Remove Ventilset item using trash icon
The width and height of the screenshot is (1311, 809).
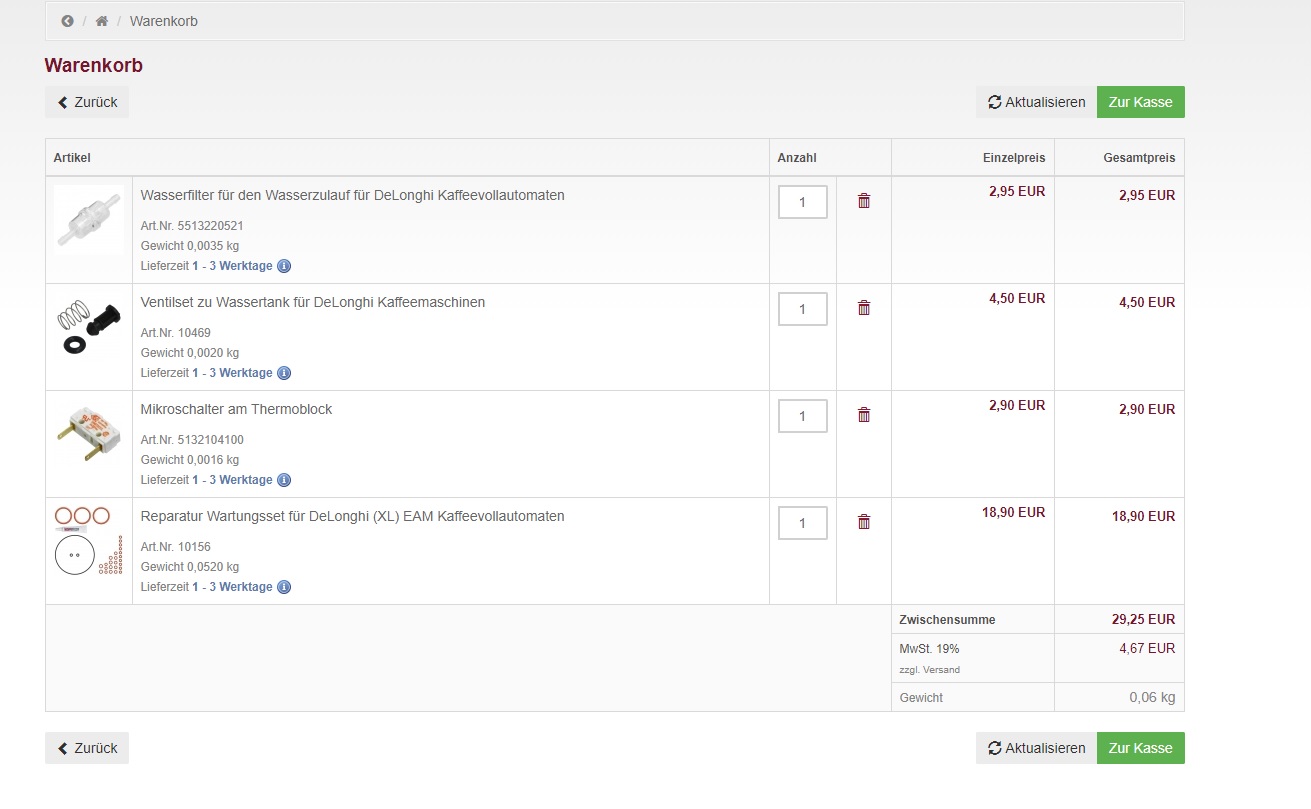pyautogui.click(x=864, y=308)
